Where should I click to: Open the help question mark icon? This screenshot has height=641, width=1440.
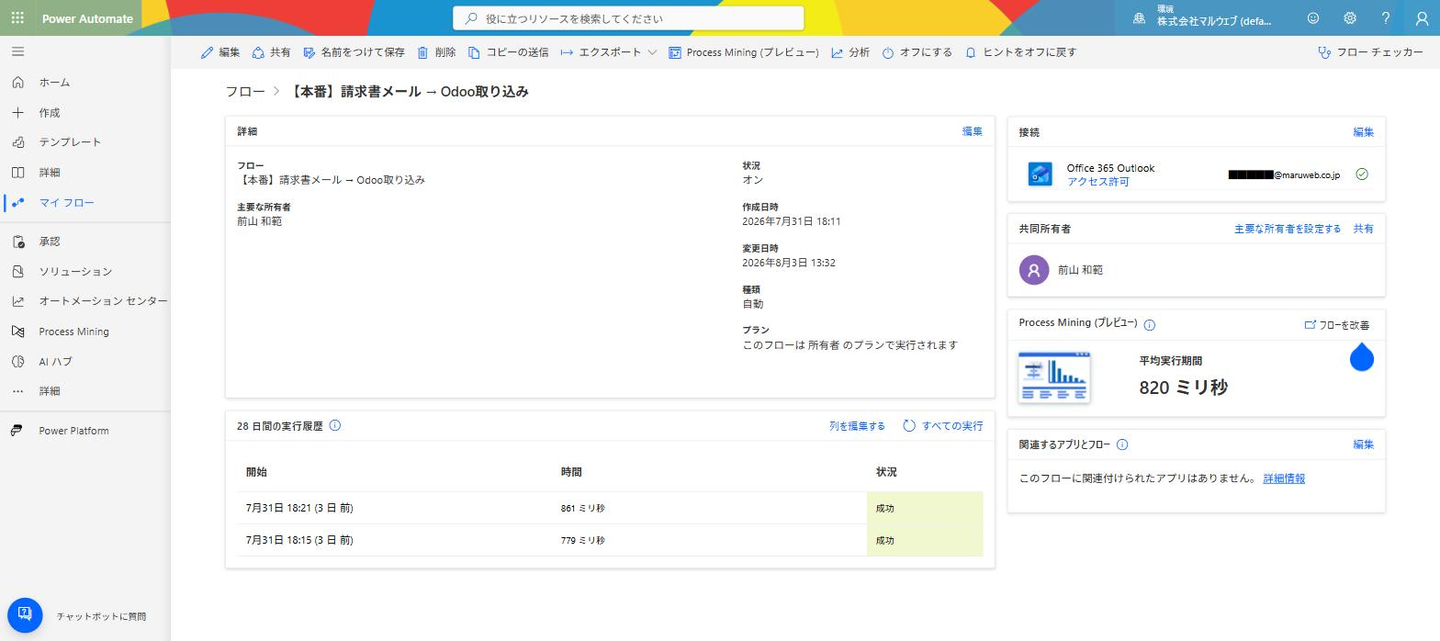click(1386, 18)
